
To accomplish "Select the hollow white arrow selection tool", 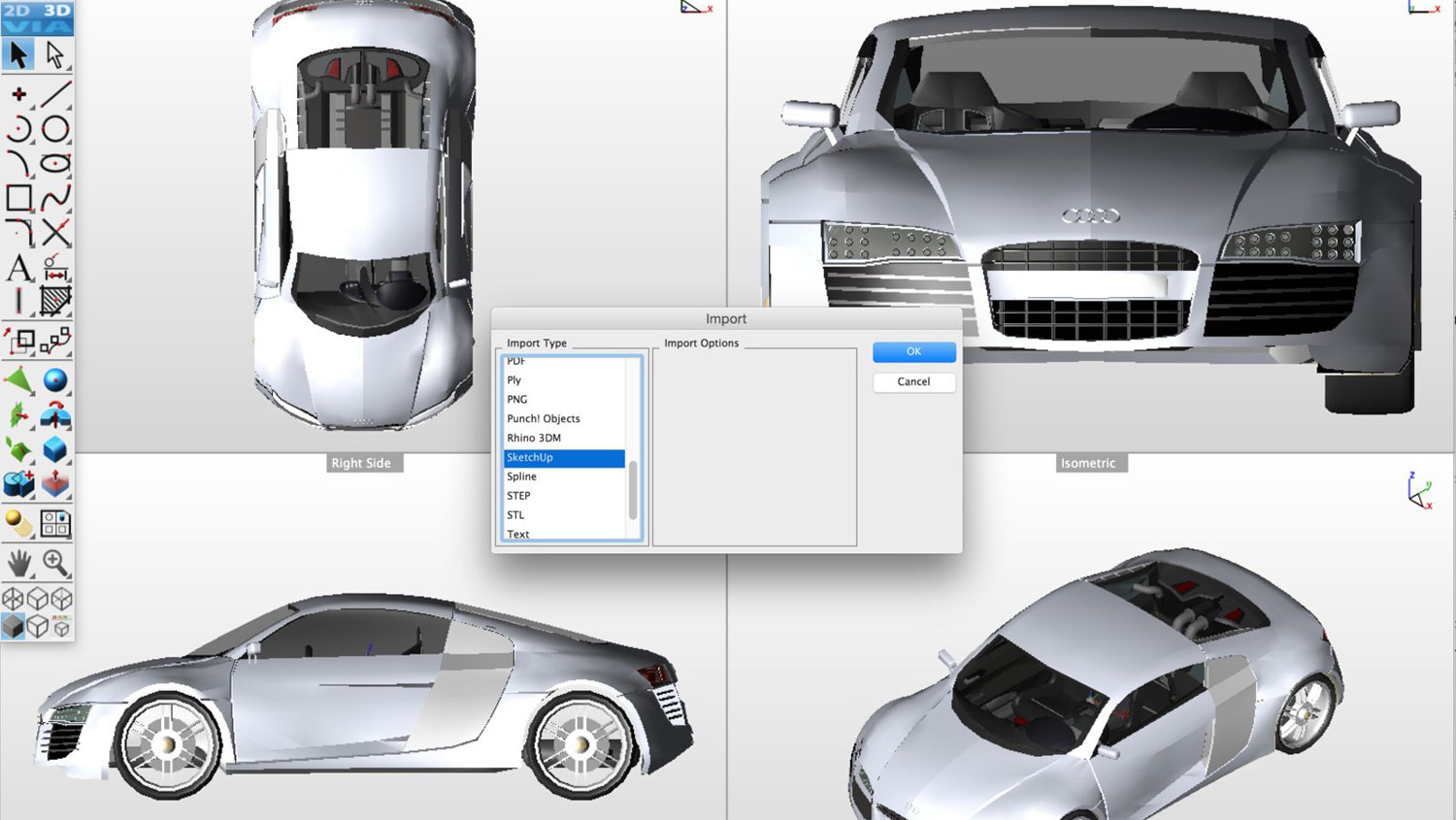I will click(55, 54).
